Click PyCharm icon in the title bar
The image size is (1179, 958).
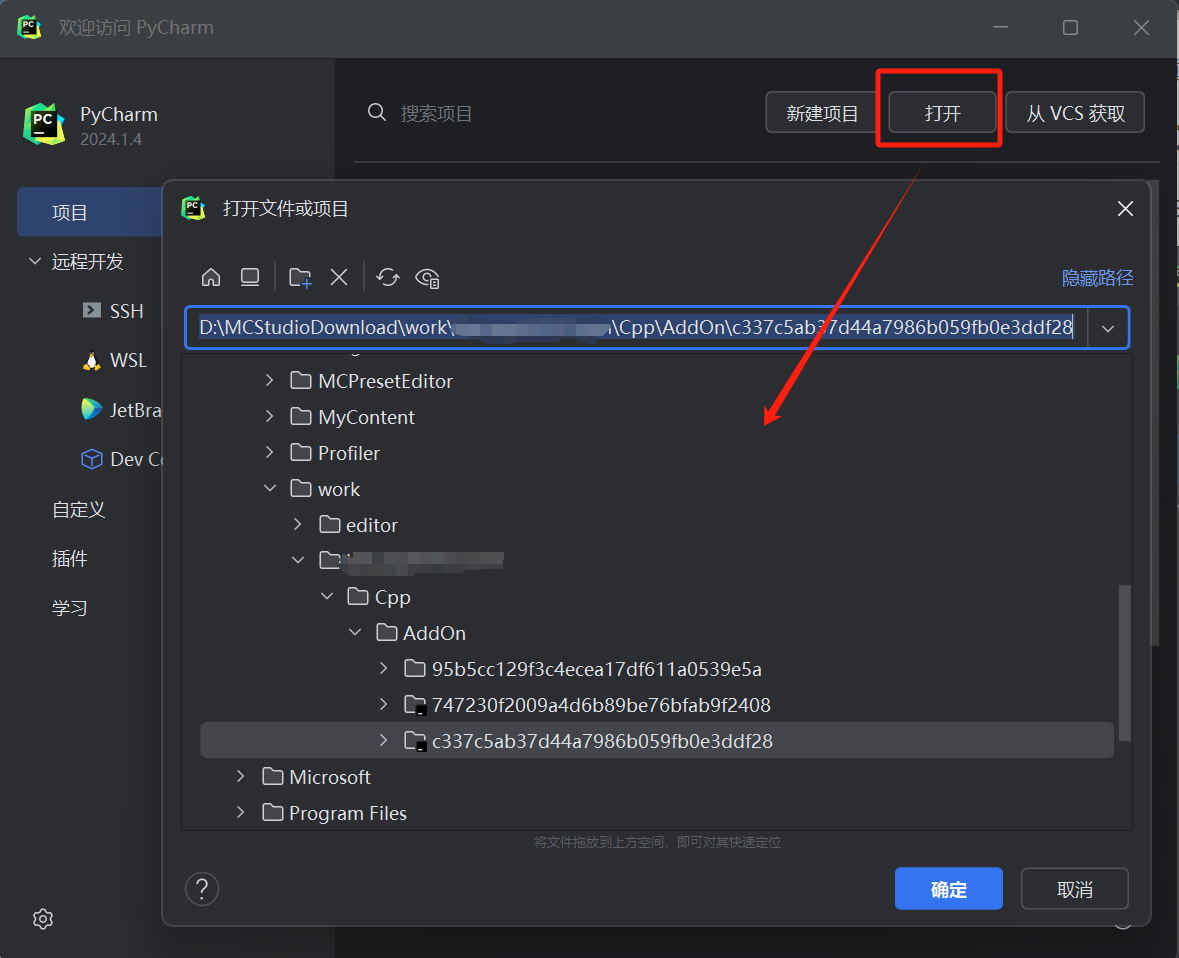click(x=29, y=27)
